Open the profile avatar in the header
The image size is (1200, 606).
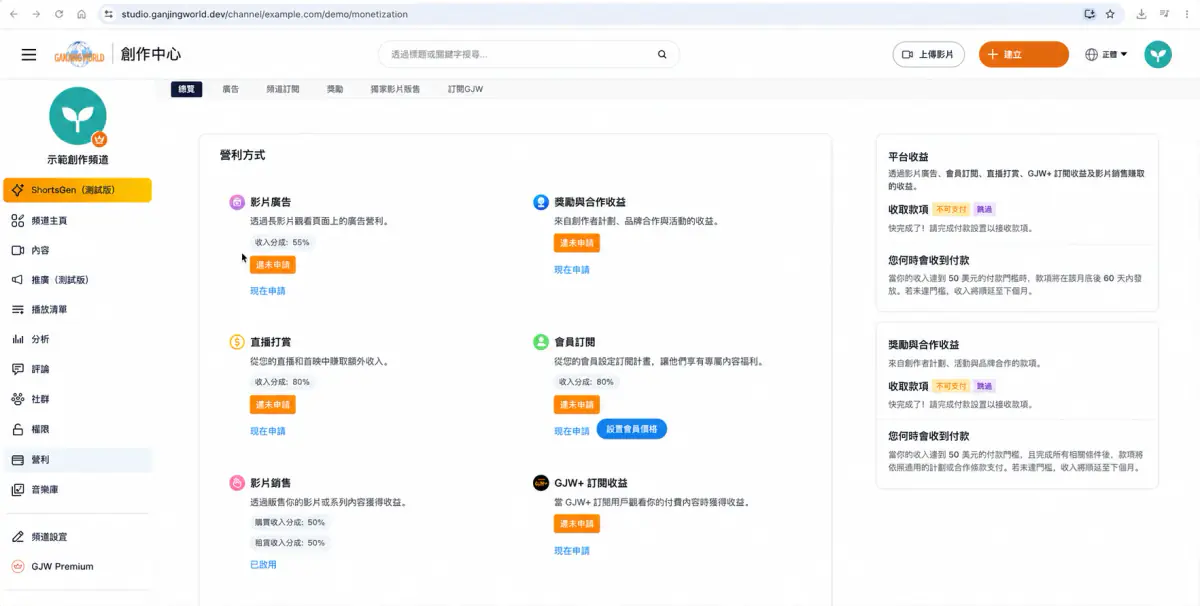[1158, 55]
